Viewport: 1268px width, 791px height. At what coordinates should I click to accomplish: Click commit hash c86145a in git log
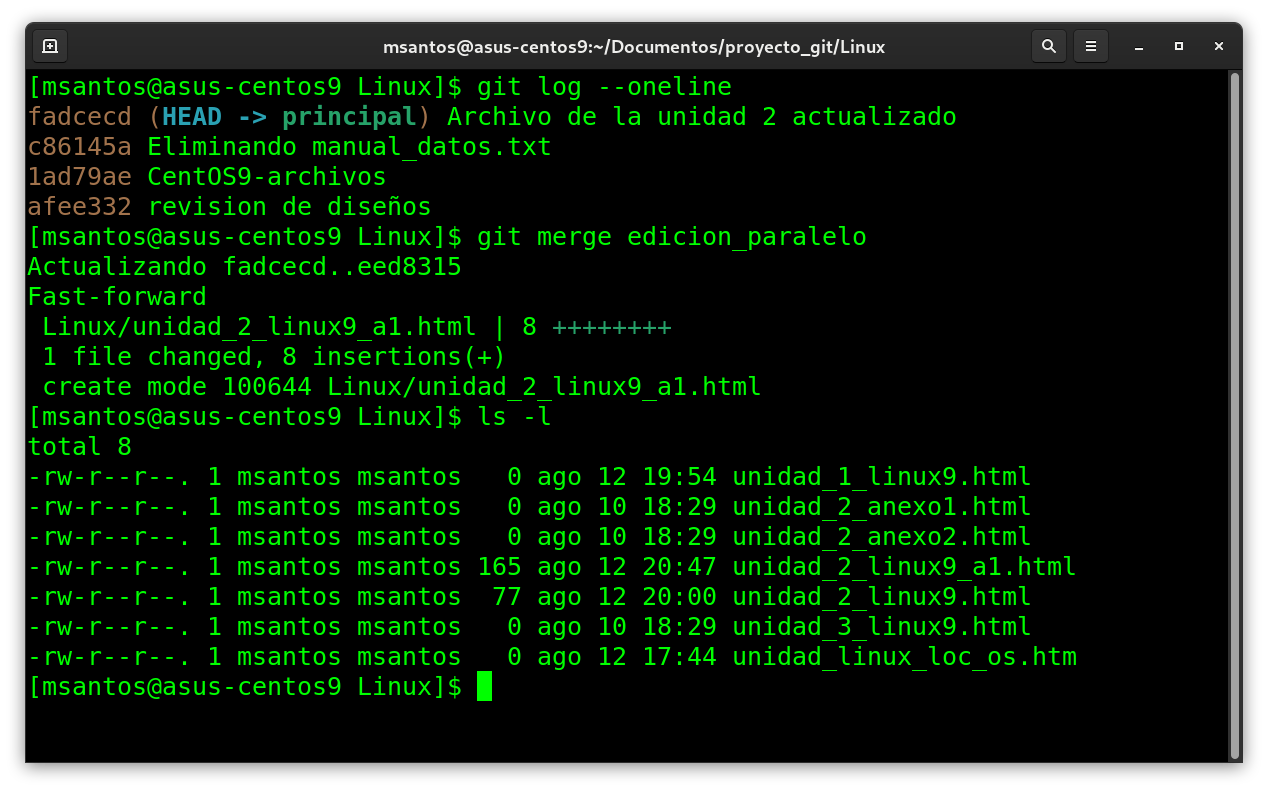pyautogui.click(x=79, y=147)
